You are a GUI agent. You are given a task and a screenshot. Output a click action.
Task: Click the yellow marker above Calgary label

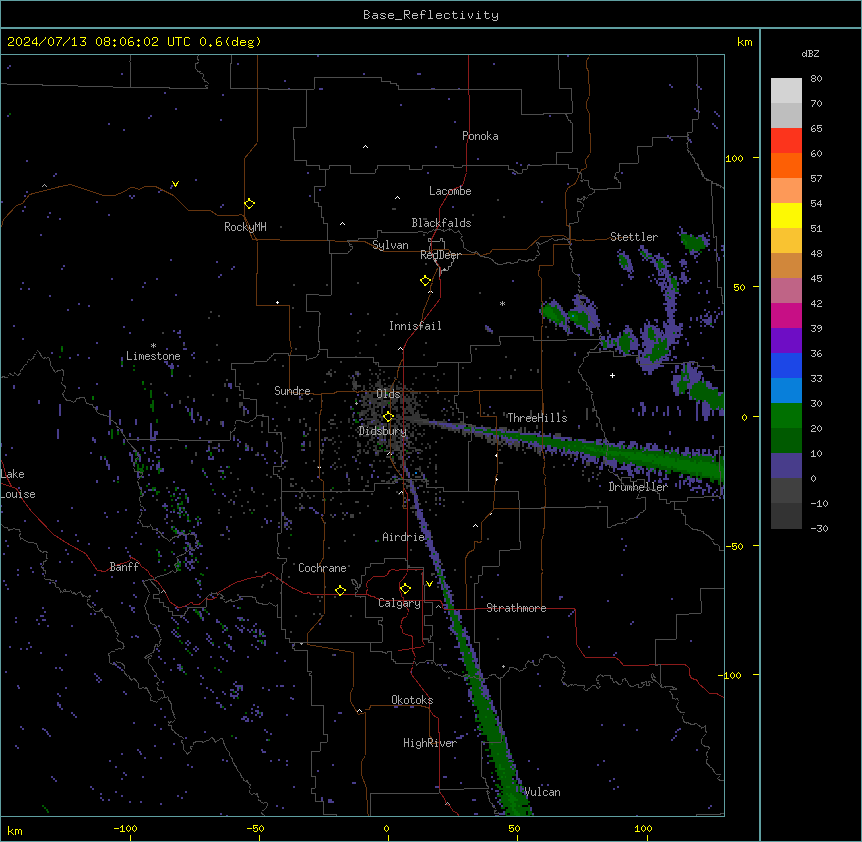pos(405,589)
